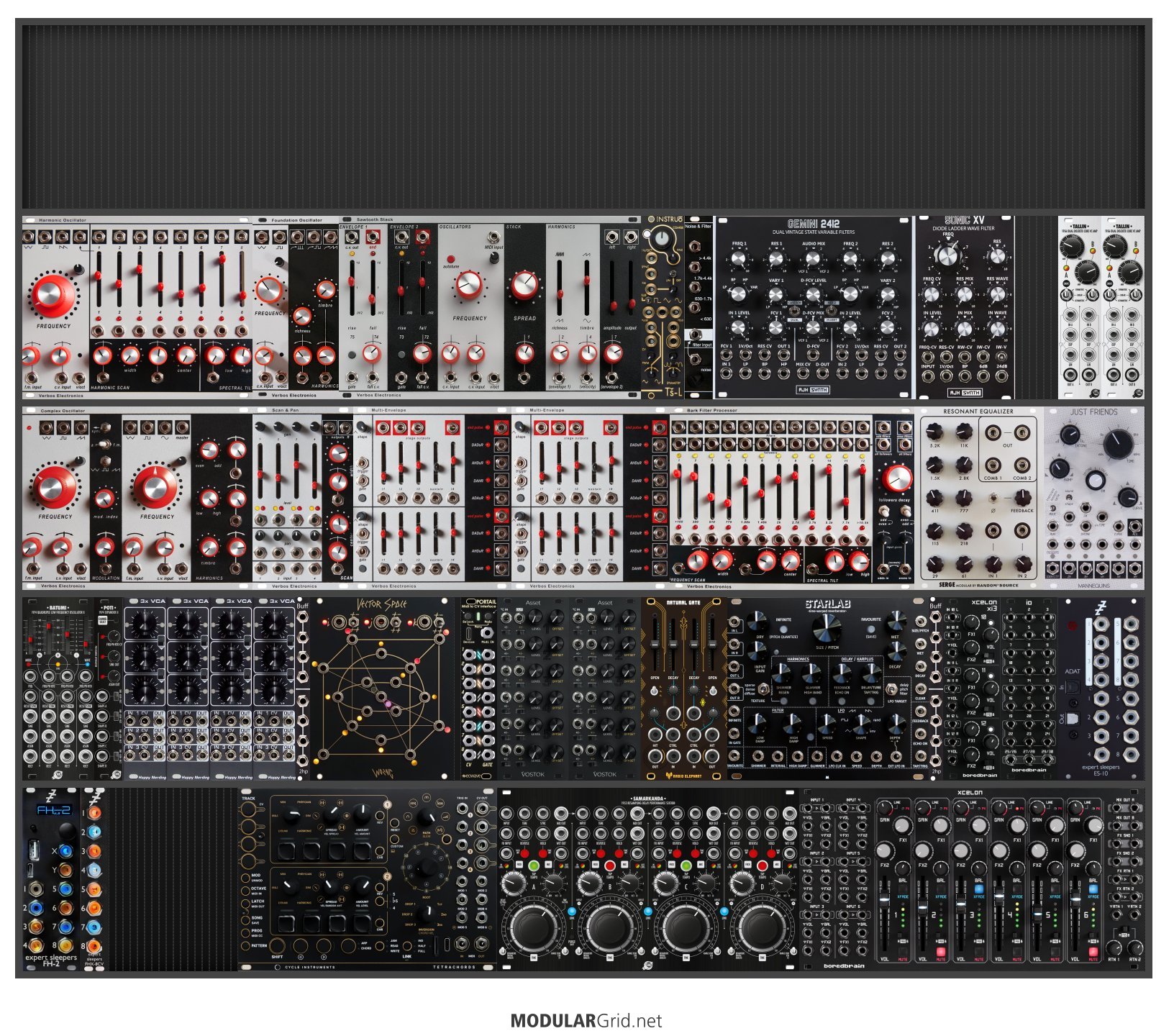Click the Resonant Equalizer COMB 2 jack
Screen dimensions: 1174x1036
[1021, 465]
